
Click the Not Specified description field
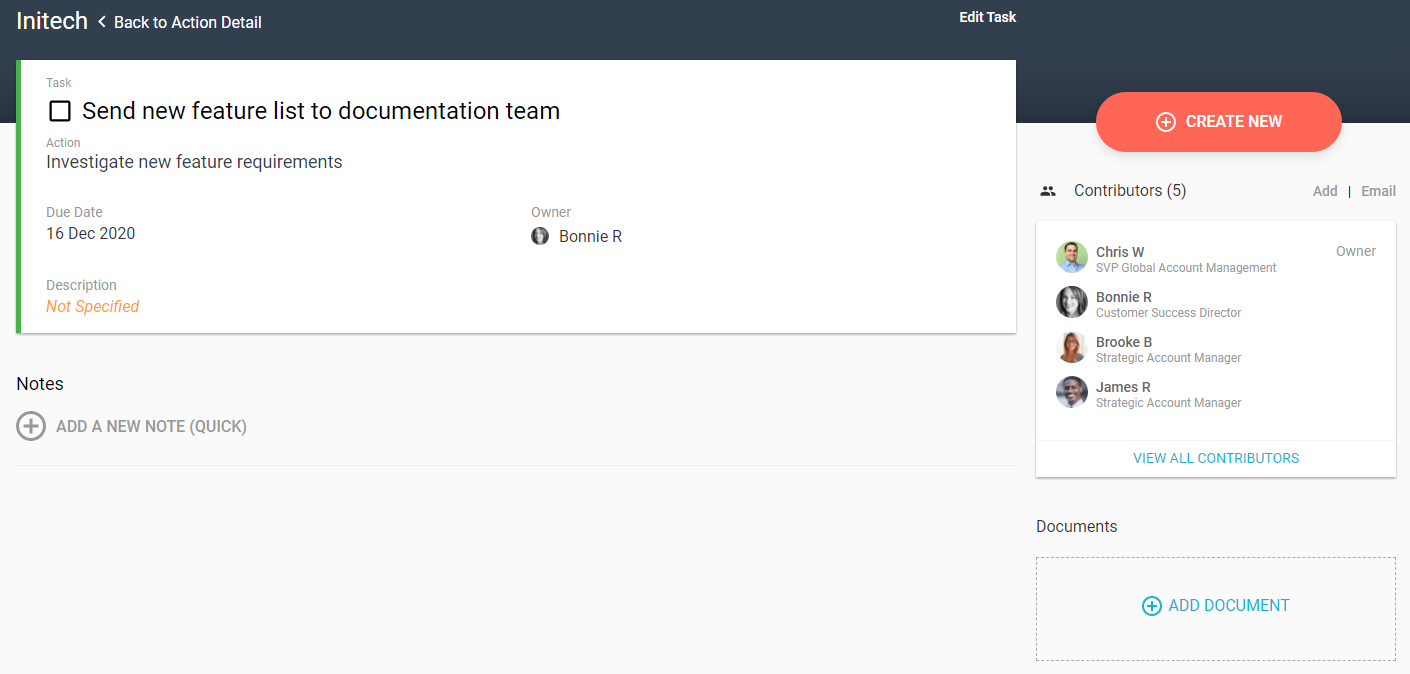(93, 307)
